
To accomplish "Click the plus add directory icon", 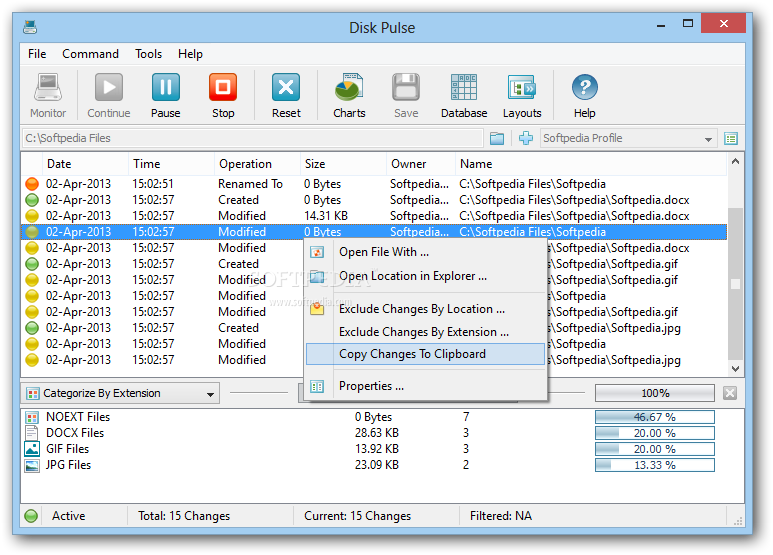I will click(x=526, y=139).
